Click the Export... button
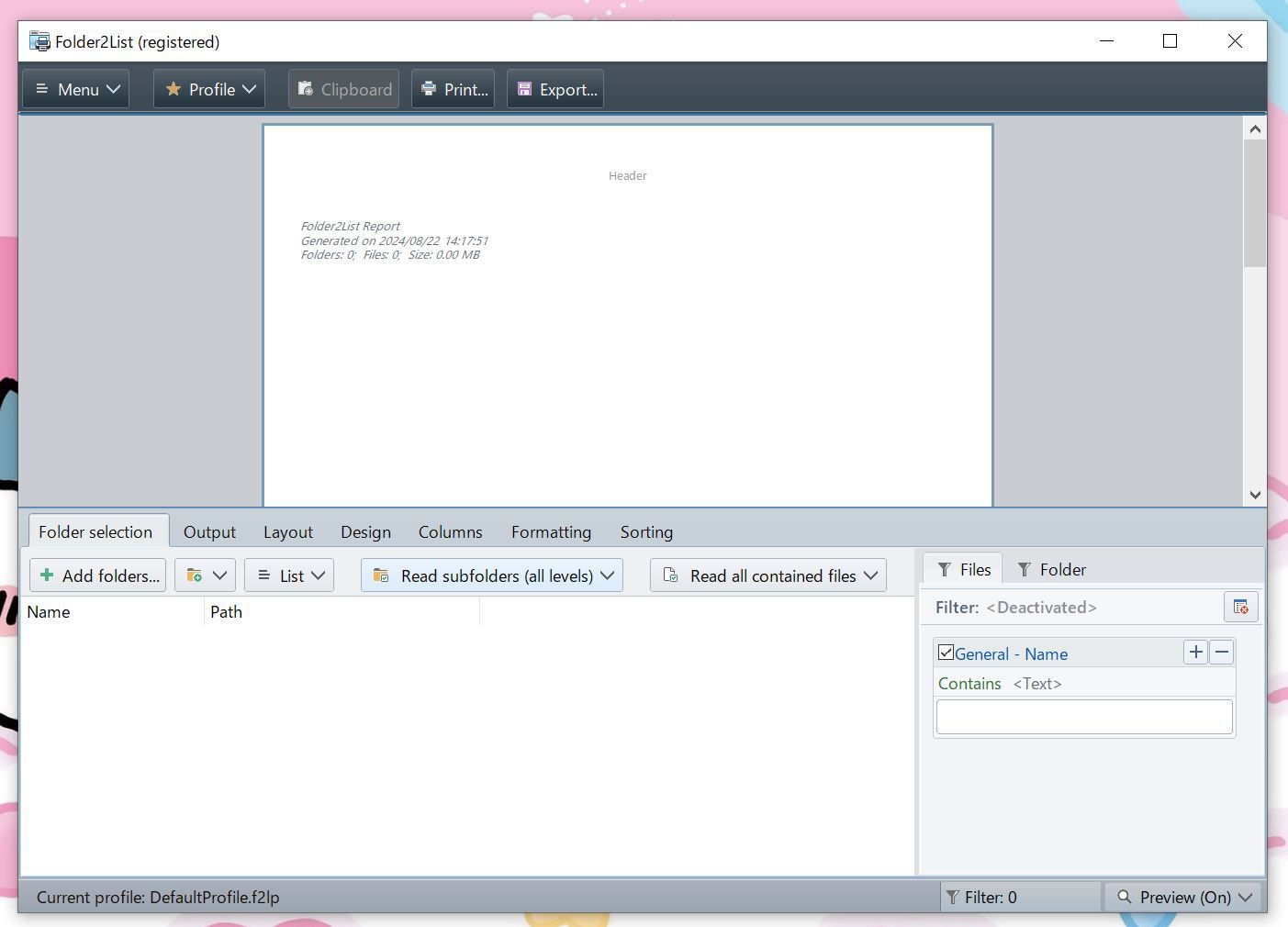The height and width of the screenshot is (927, 1288). click(555, 89)
